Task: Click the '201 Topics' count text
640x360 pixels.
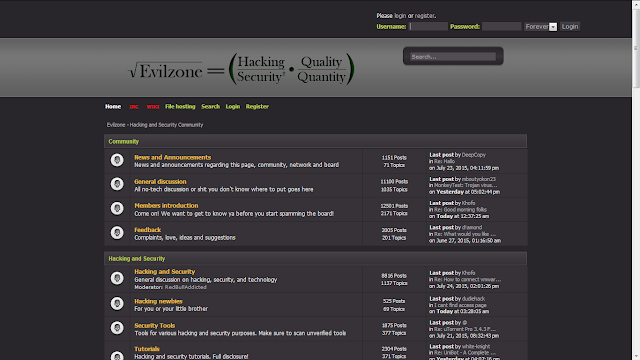Action: pos(394,238)
